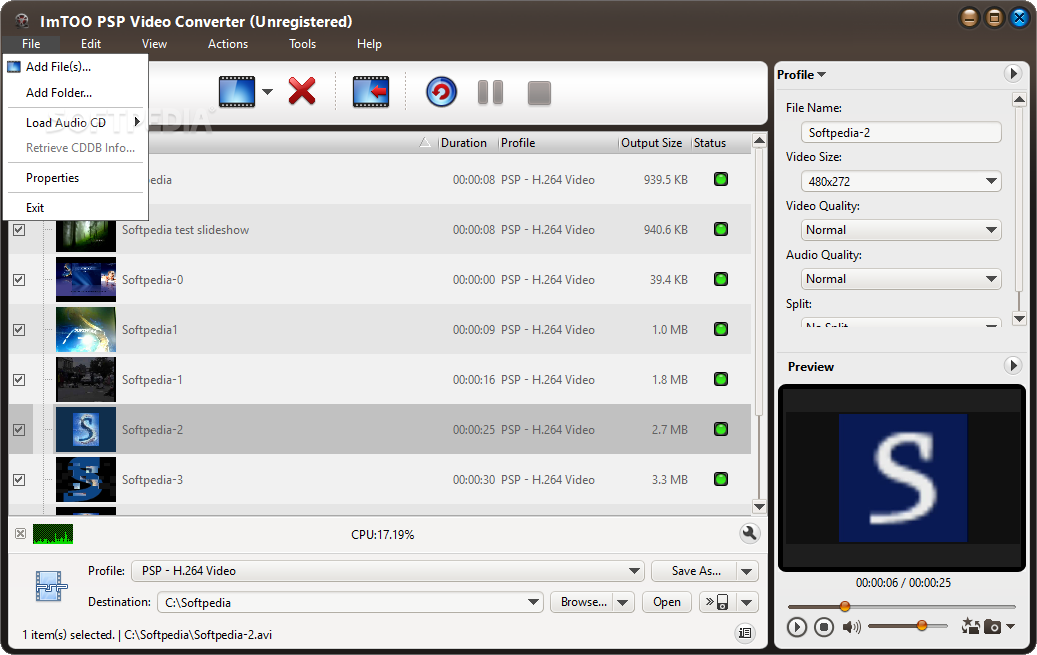Click the red X Remove icon
Screen dimensions: 1037x655
coord(302,91)
